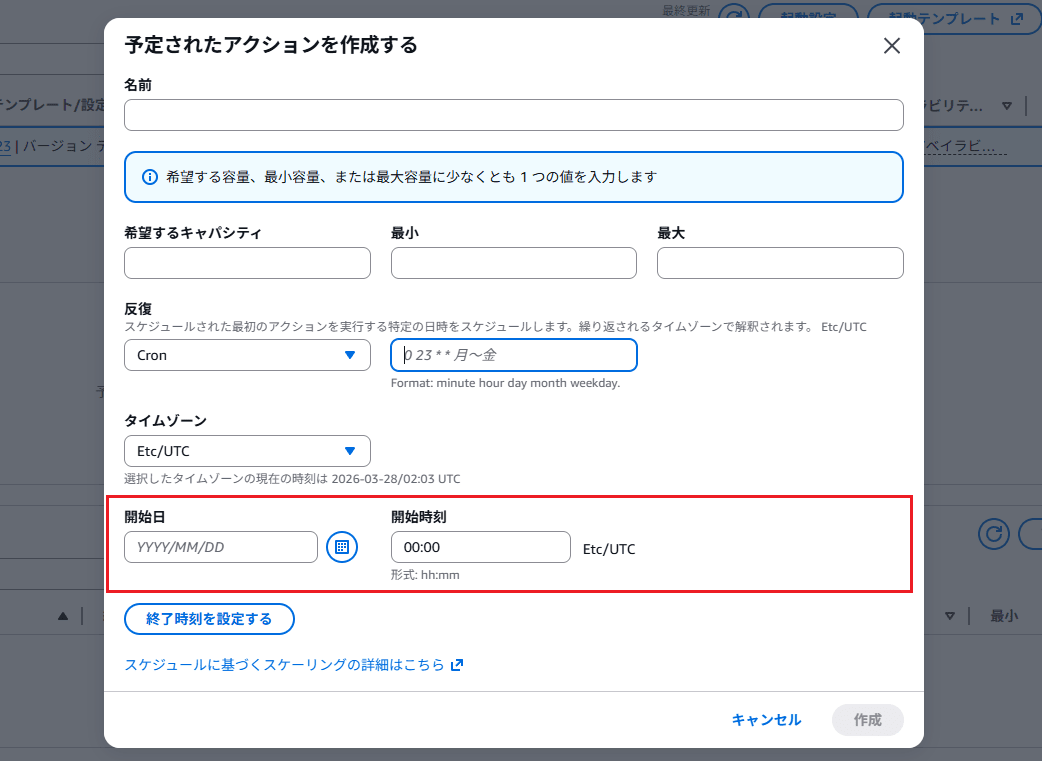The height and width of the screenshot is (761, 1042).
Task: Click the 名前 name input field
Action: (514, 115)
